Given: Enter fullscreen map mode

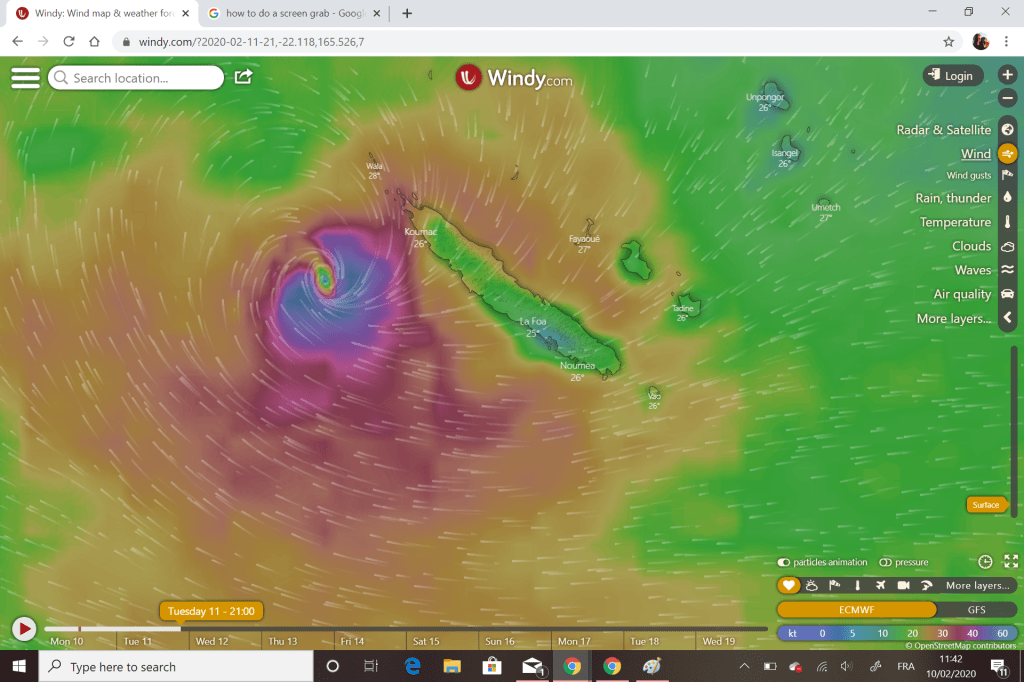Looking at the screenshot, I should tap(1010, 562).
